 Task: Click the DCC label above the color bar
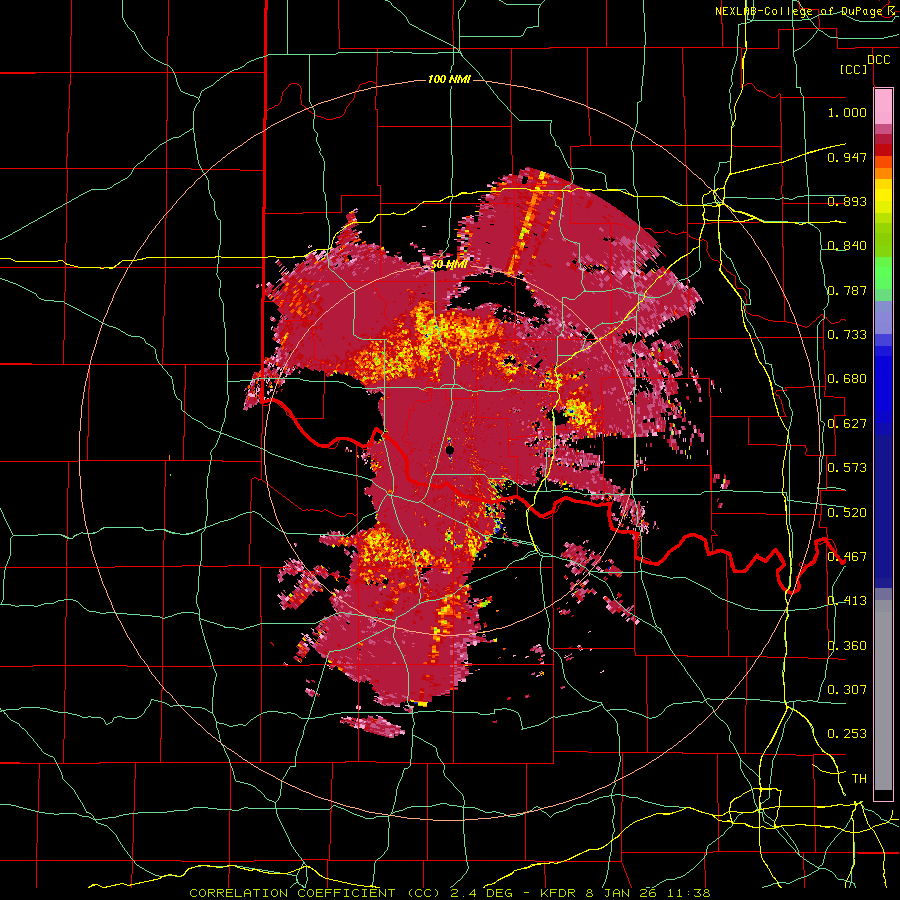coord(879,60)
